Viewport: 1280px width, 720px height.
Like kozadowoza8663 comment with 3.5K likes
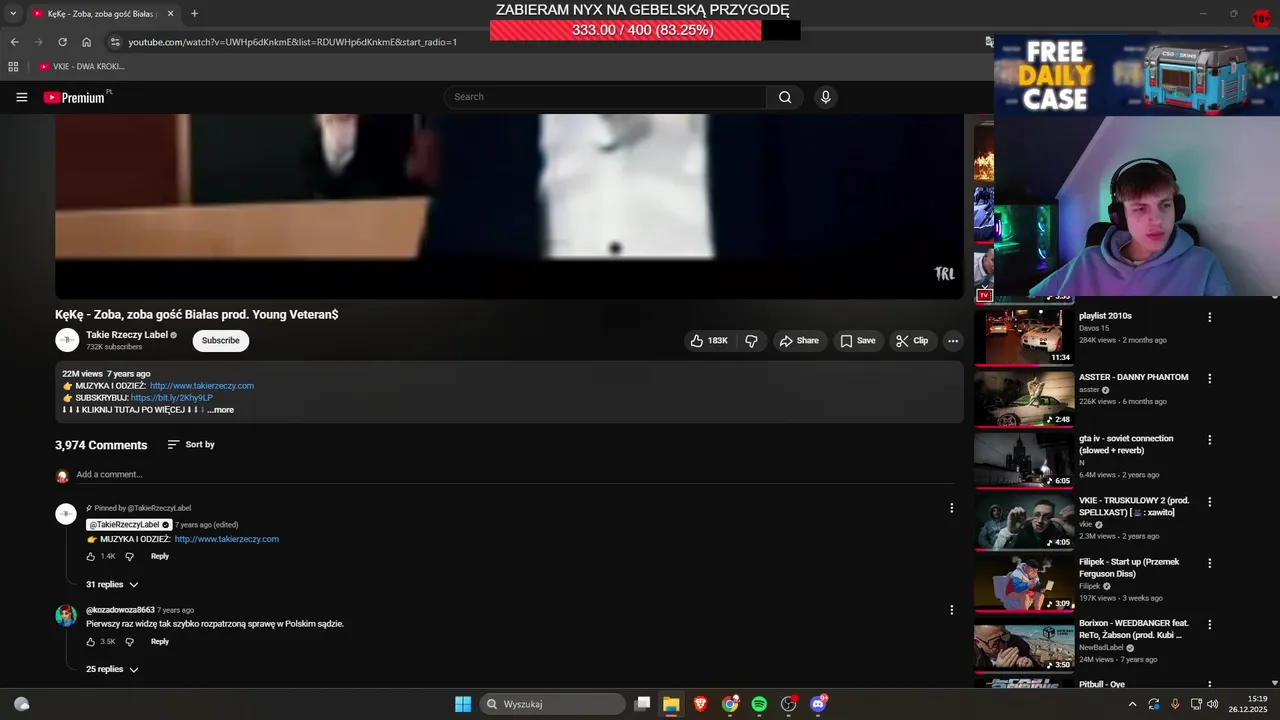click(91, 642)
